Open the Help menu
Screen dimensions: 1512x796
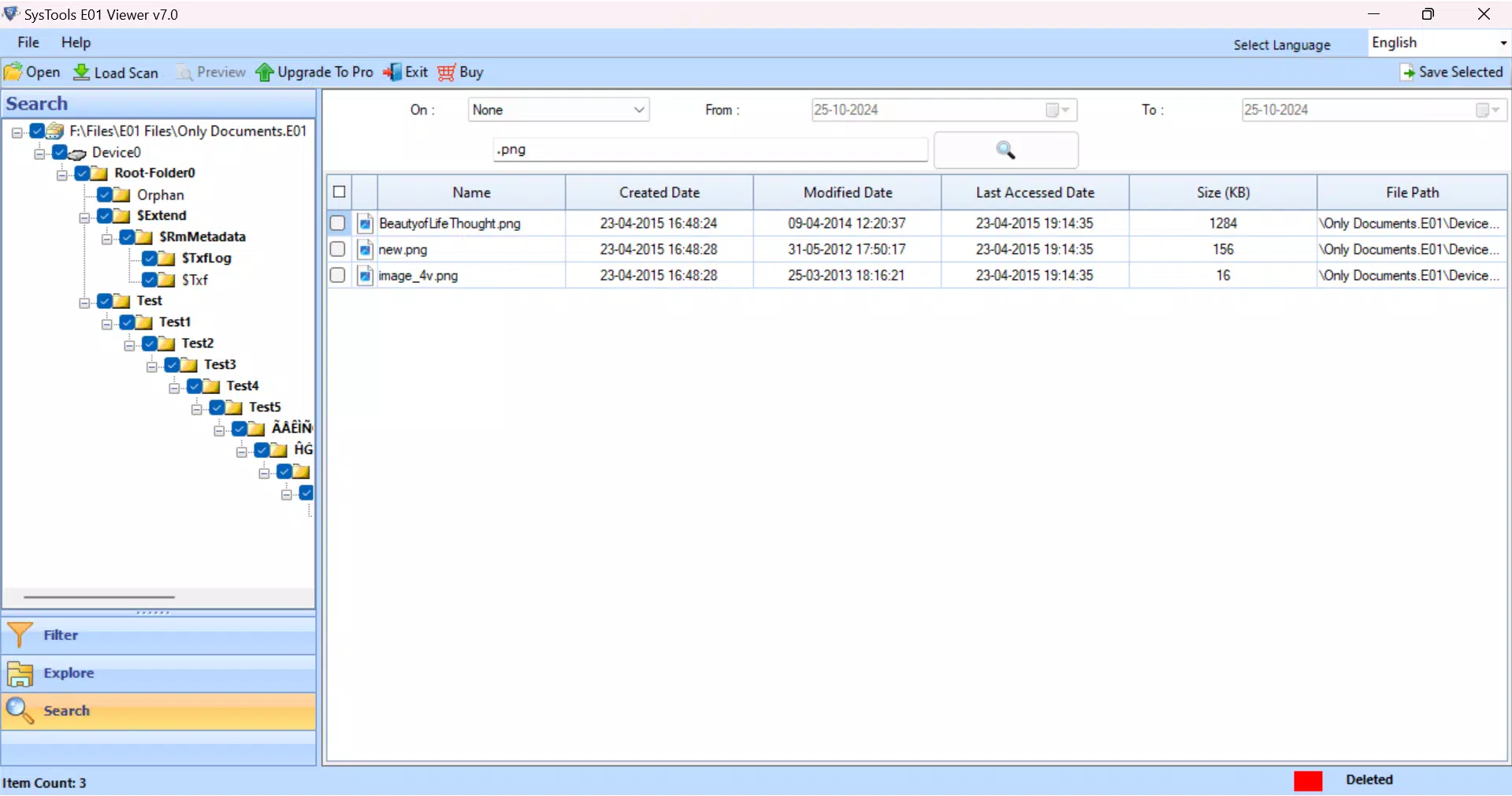[x=76, y=43]
